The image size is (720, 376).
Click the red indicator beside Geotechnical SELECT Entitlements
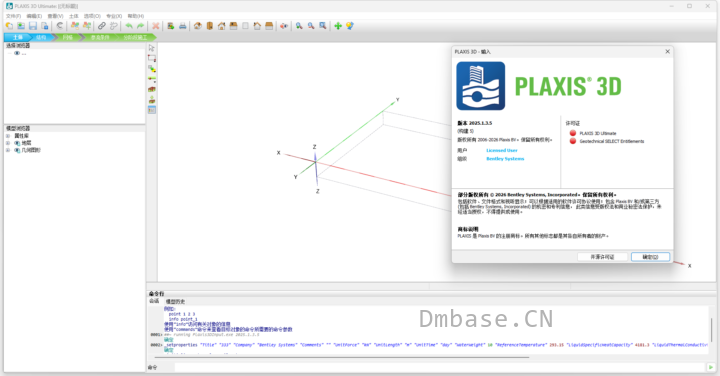click(x=573, y=141)
